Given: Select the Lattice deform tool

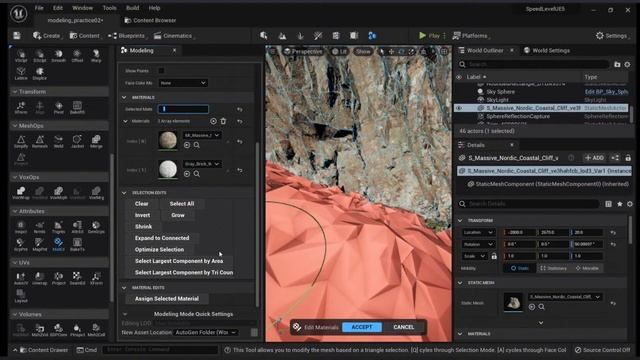Looking at the screenshot, I should point(21,74).
